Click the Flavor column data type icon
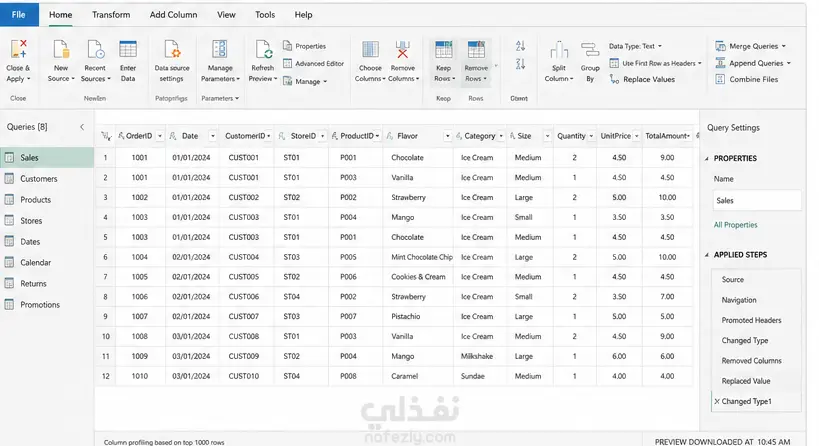Screen dimensions: 819x446 (x=390, y=136)
